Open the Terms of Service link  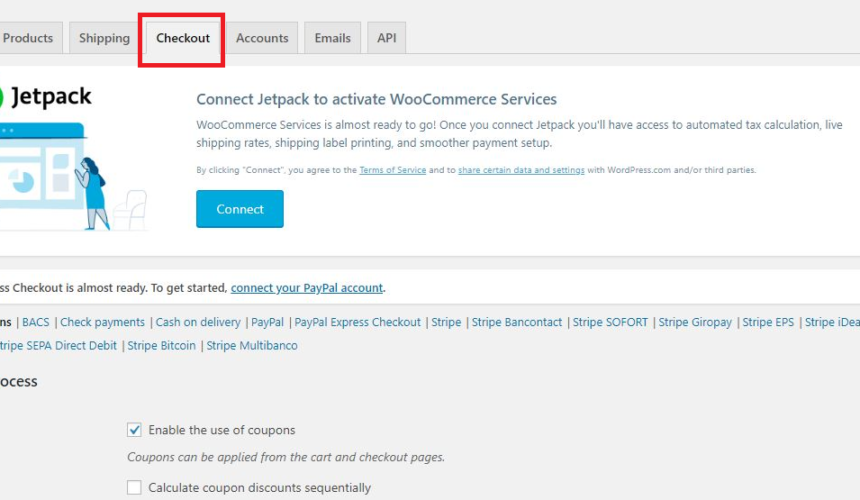pyautogui.click(x=393, y=170)
